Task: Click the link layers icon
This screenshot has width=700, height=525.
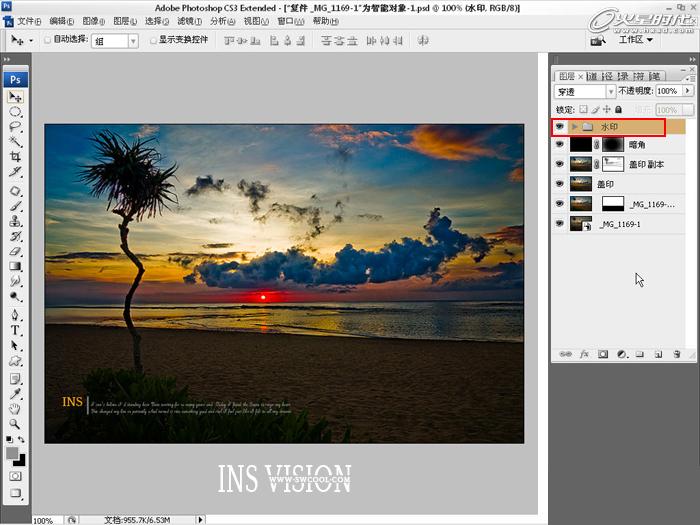Action: click(x=566, y=354)
